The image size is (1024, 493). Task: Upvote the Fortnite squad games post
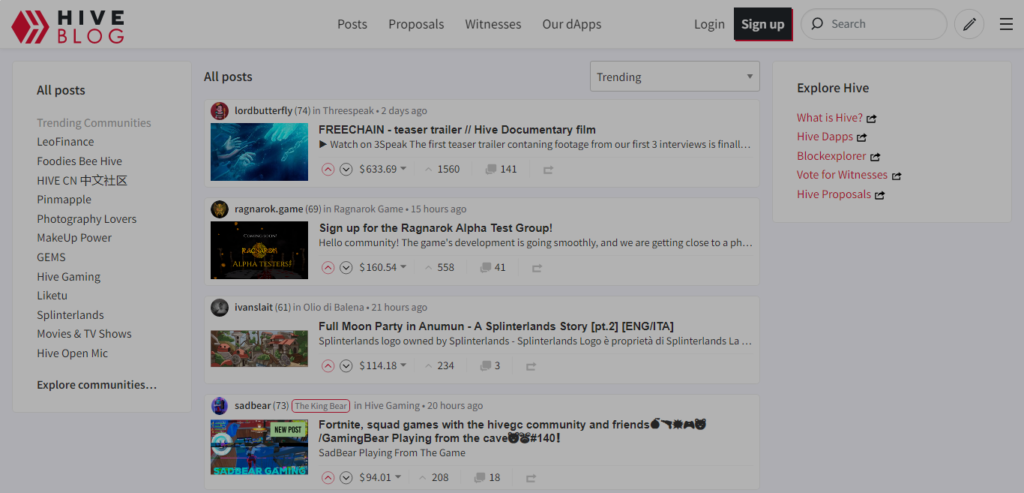tap(328, 477)
